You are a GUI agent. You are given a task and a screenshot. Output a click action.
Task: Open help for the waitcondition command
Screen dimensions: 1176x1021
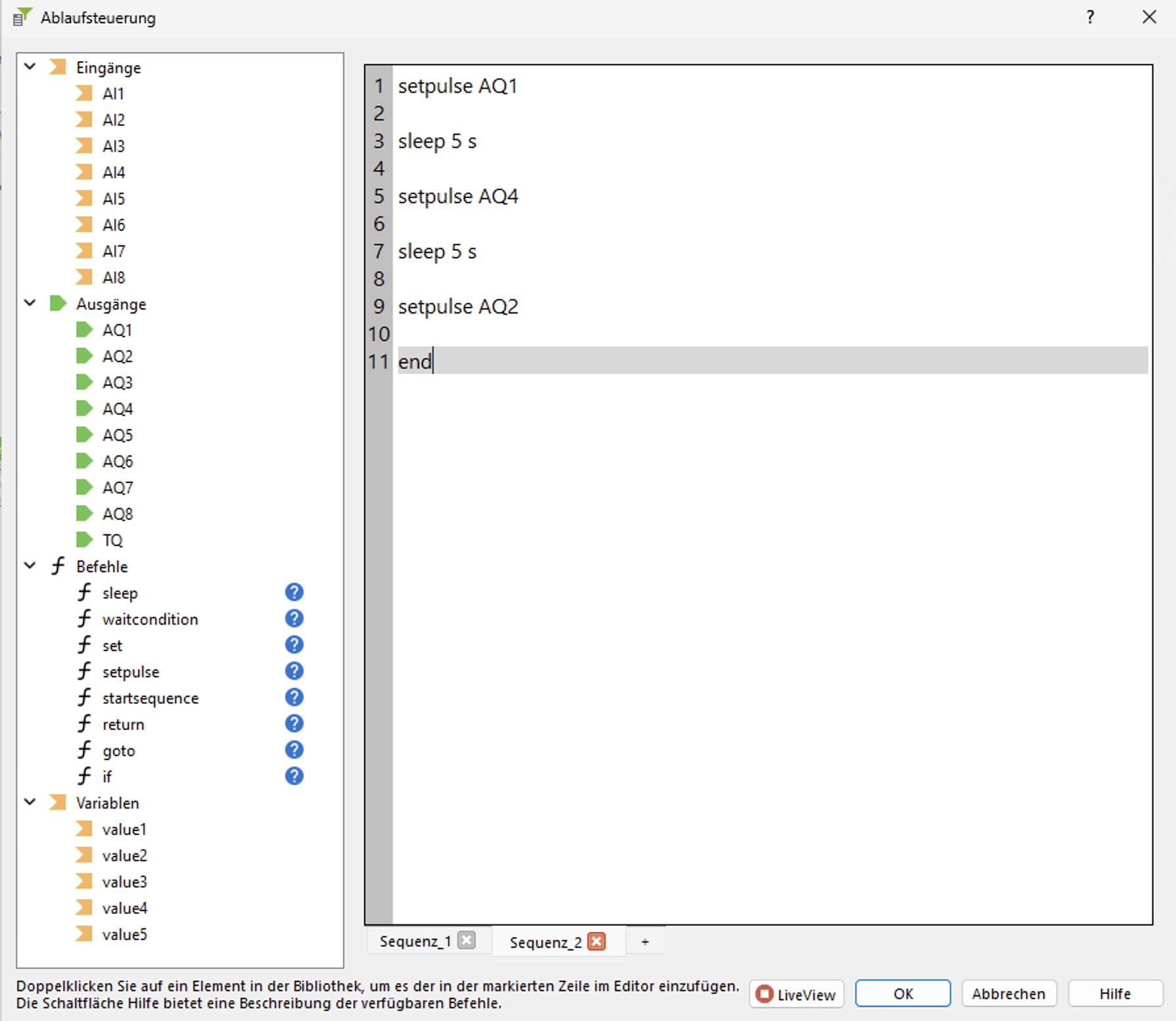(x=294, y=619)
